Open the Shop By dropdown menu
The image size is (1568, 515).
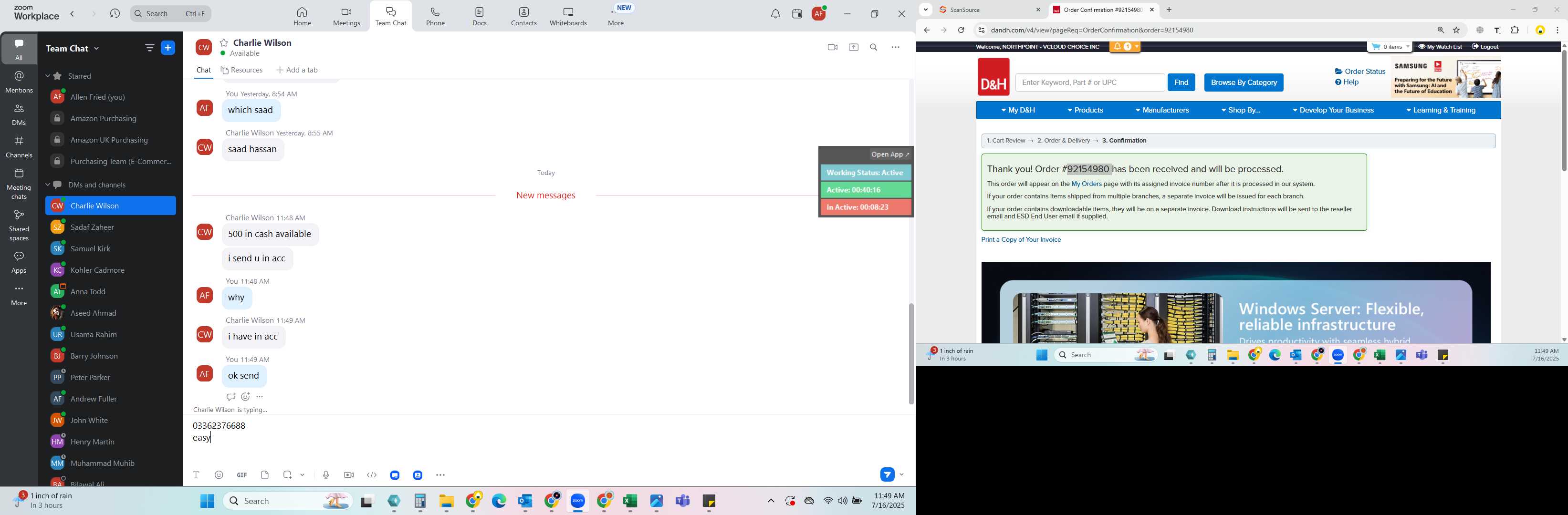[1241, 111]
